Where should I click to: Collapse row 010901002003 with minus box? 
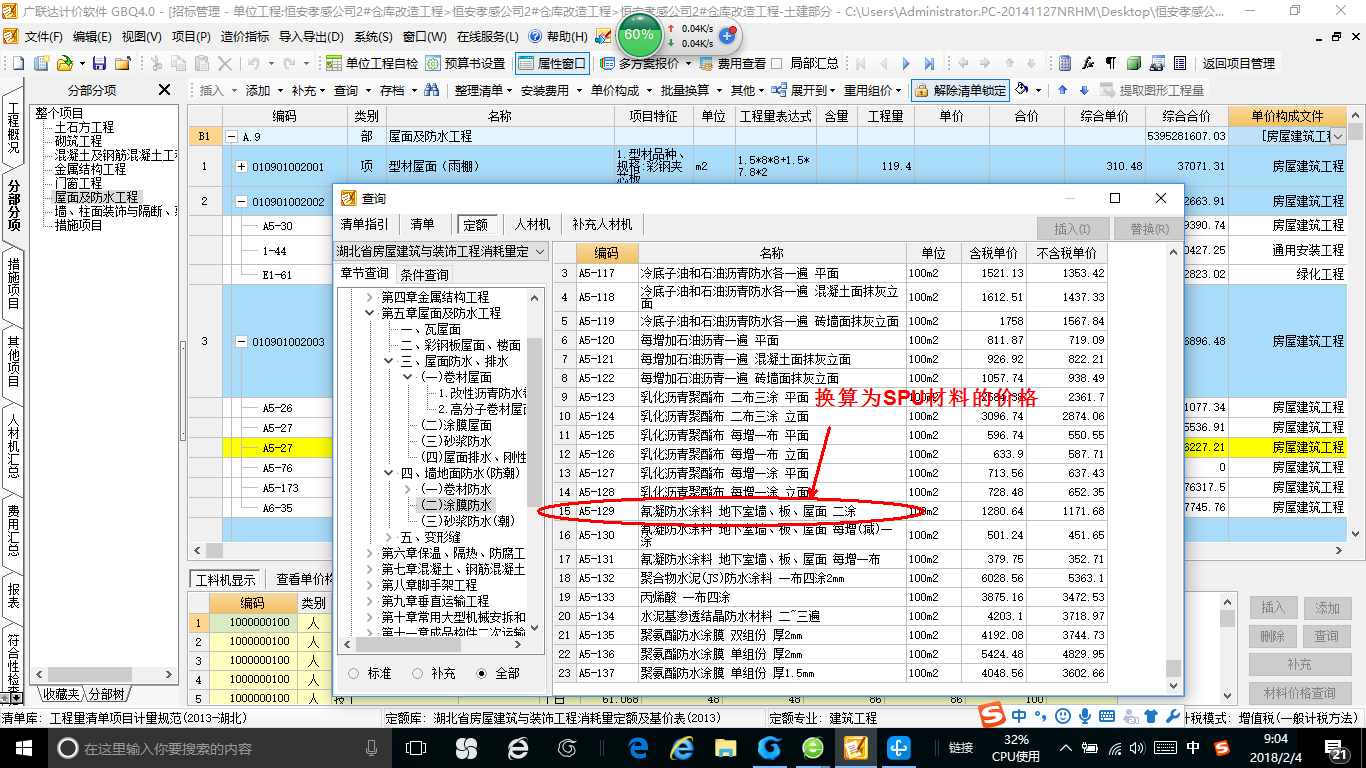coord(242,342)
